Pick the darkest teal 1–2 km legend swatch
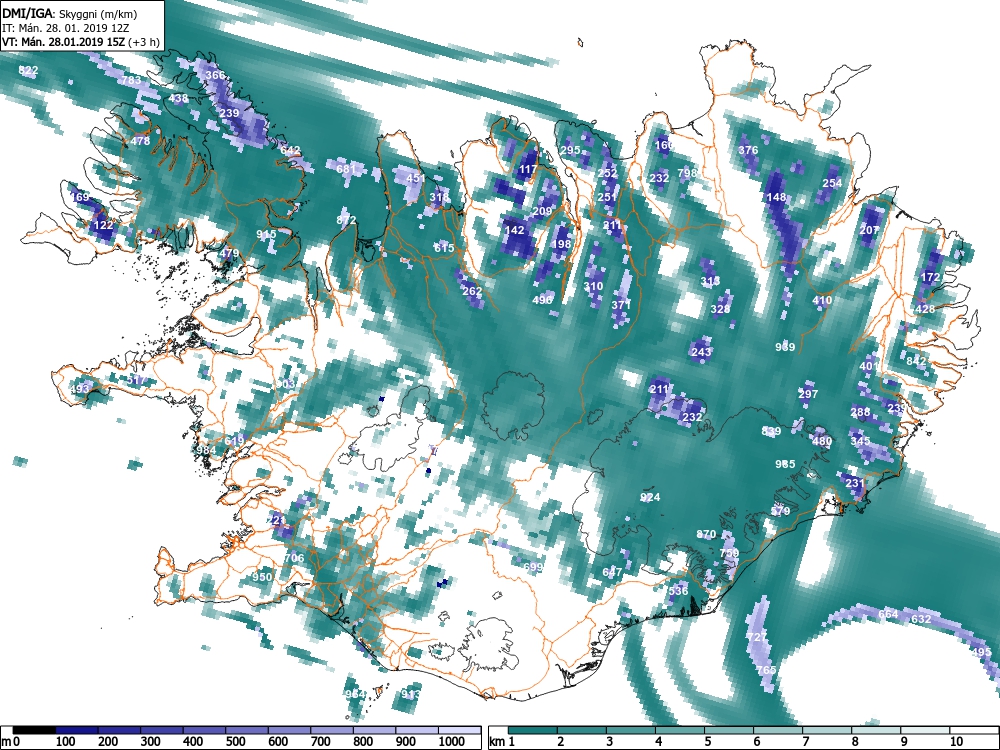 tap(533, 730)
